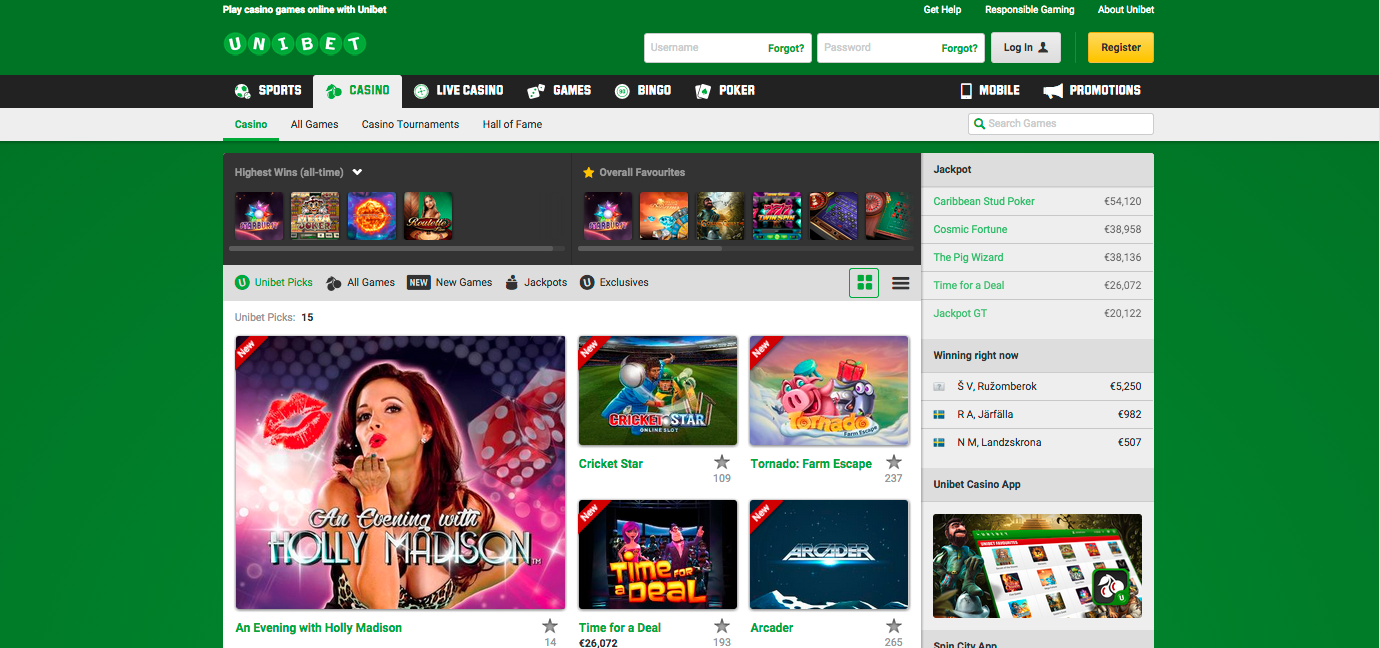Image resolution: width=1380 pixels, height=648 pixels.
Task: Switch to grid view layout
Action: (x=864, y=283)
